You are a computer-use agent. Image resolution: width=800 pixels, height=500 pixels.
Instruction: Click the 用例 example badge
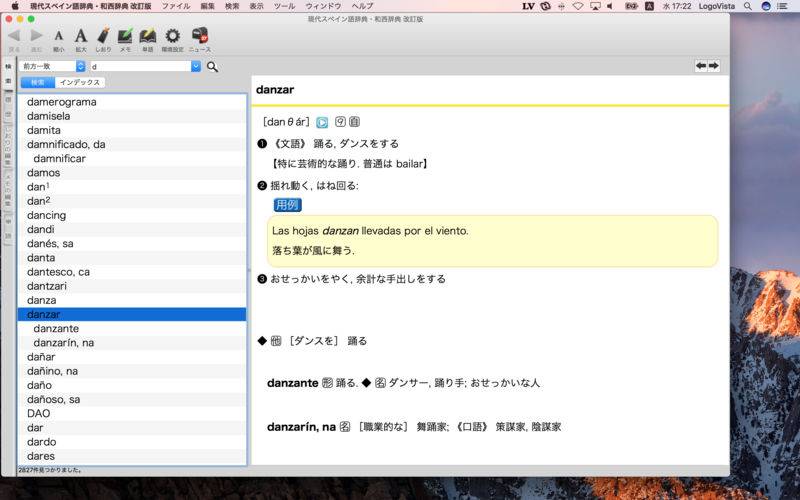[x=287, y=205]
